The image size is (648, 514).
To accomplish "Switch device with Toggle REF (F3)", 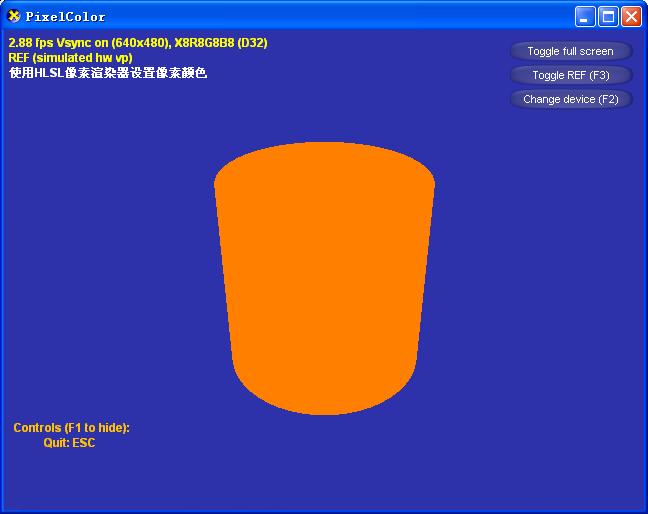I will (571, 75).
